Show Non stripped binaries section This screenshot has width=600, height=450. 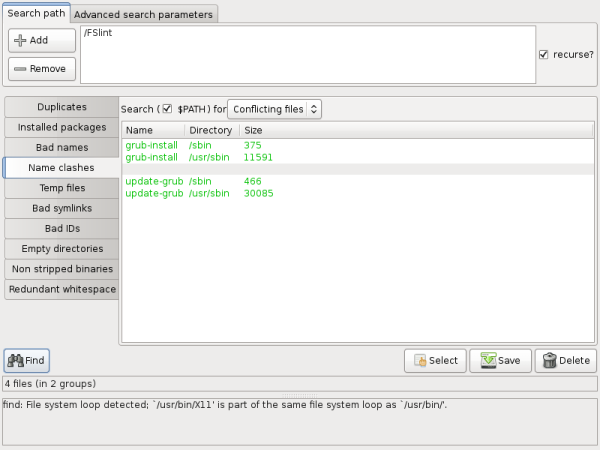62,269
